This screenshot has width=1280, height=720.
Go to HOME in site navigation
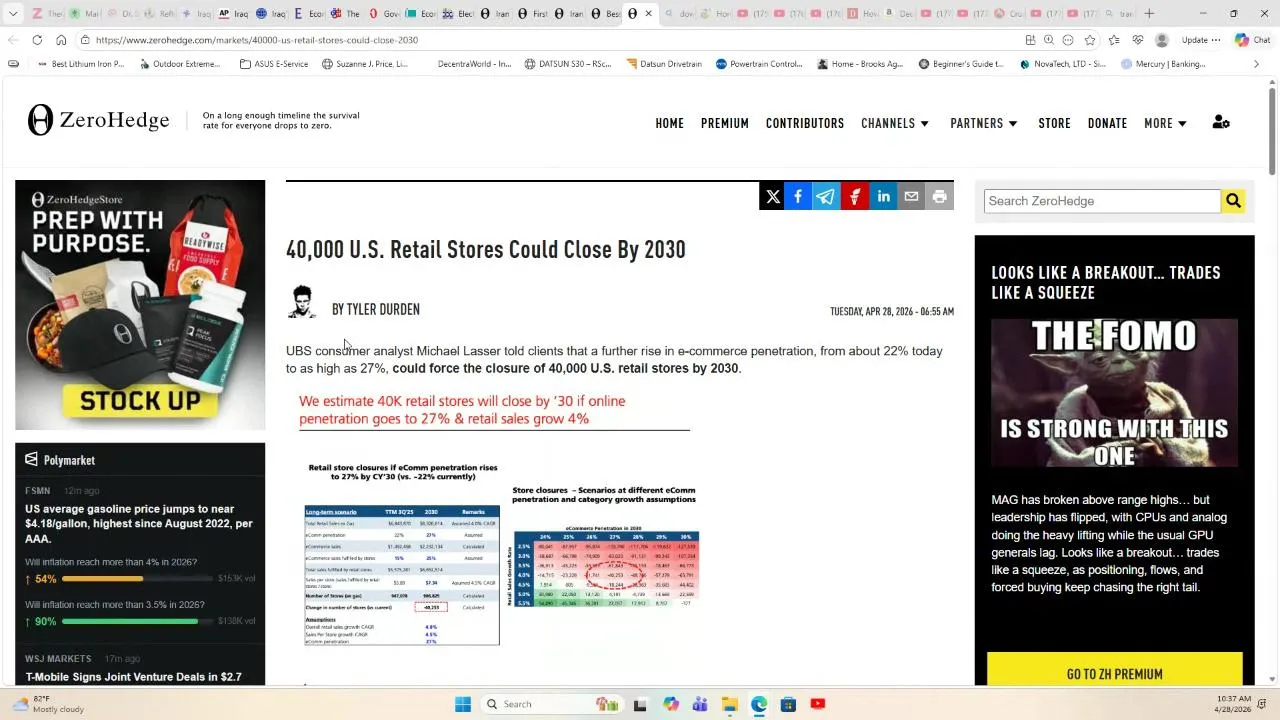[670, 123]
